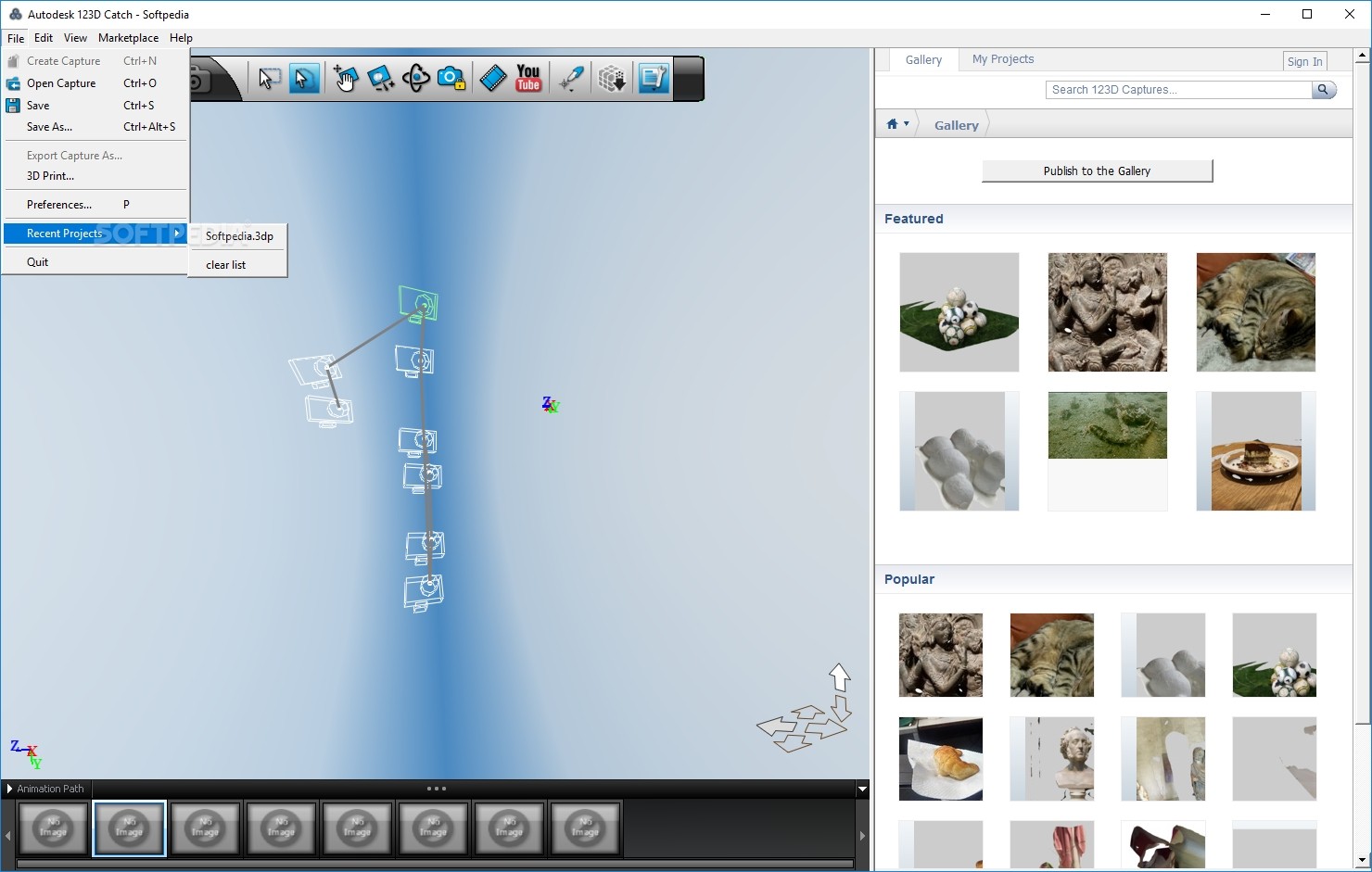This screenshot has height=872, width=1372.
Task: Open Popular marble bust thumbnail
Action: pyautogui.click(x=1052, y=758)
